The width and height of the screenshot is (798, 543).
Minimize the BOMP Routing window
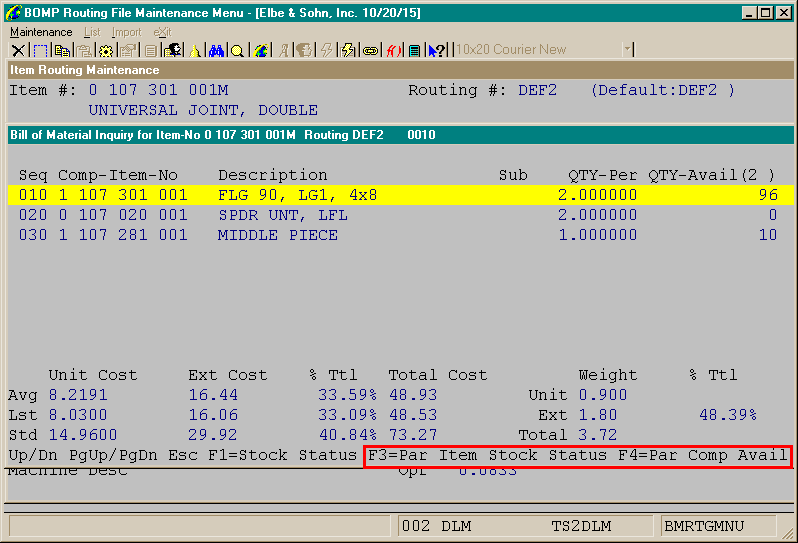pyautogui.click(x=748, y=13)
